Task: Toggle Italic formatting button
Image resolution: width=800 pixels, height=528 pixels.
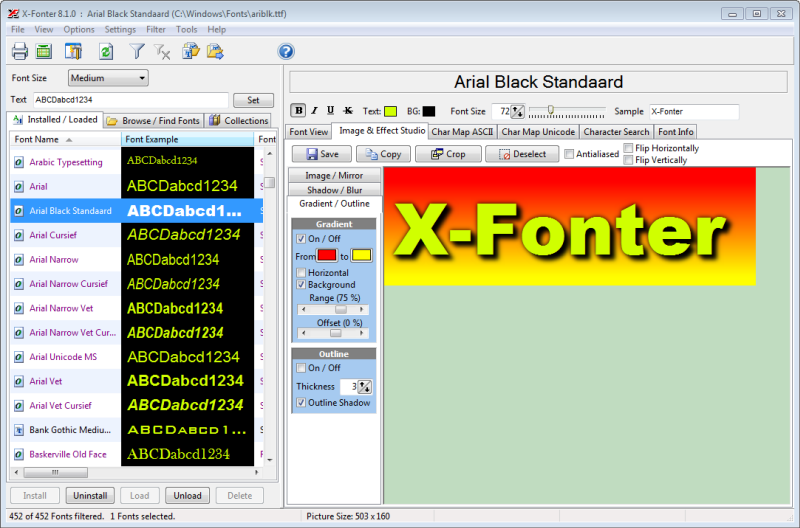Action: [x=314, y=111]
